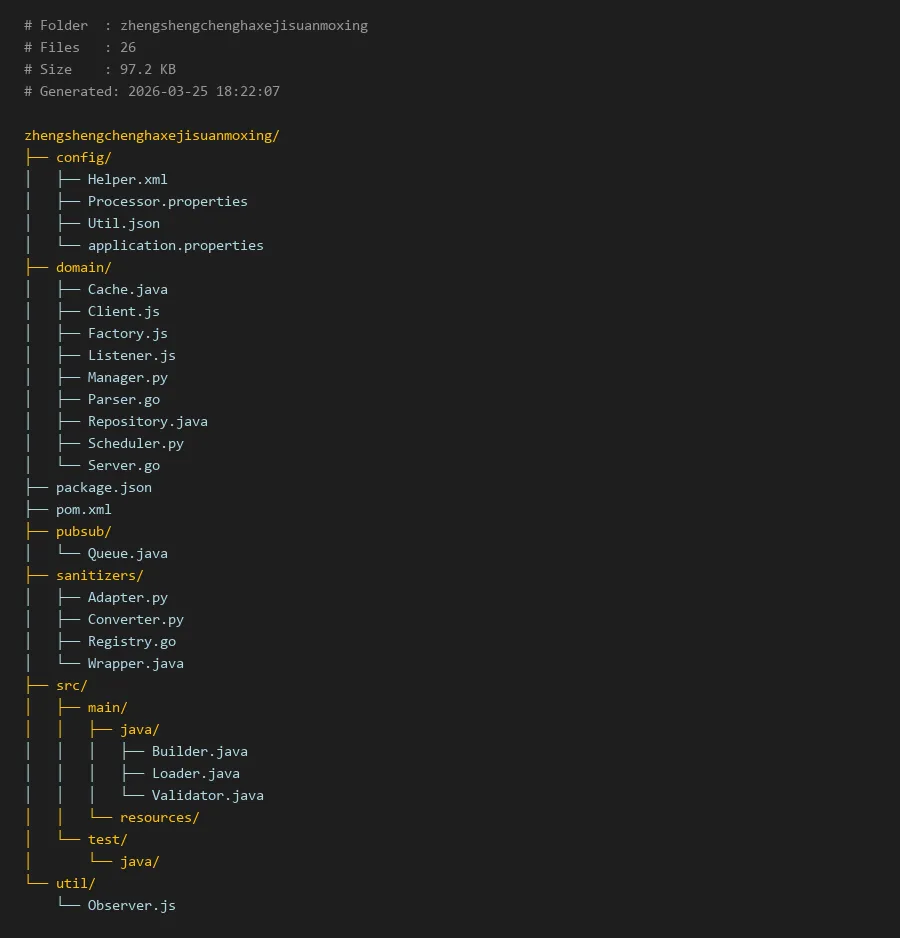Expand the domain/ folder entry
900x938 pixels.
tap(83, 267)
